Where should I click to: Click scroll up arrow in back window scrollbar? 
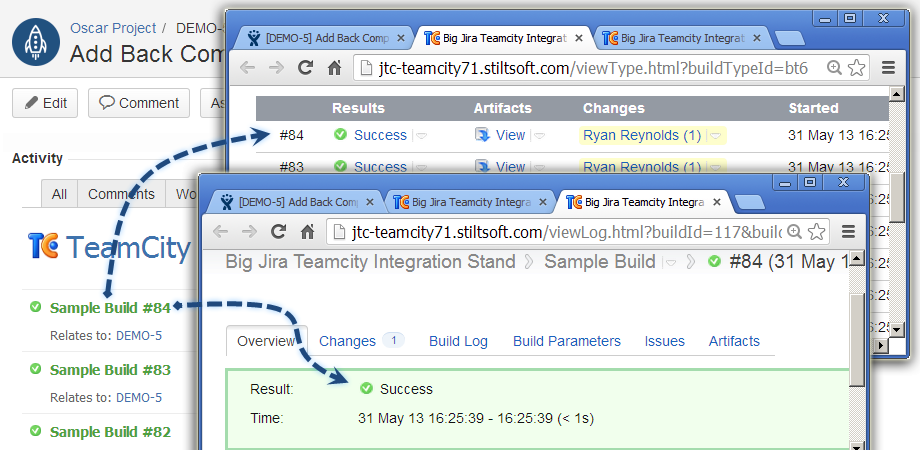897,94
